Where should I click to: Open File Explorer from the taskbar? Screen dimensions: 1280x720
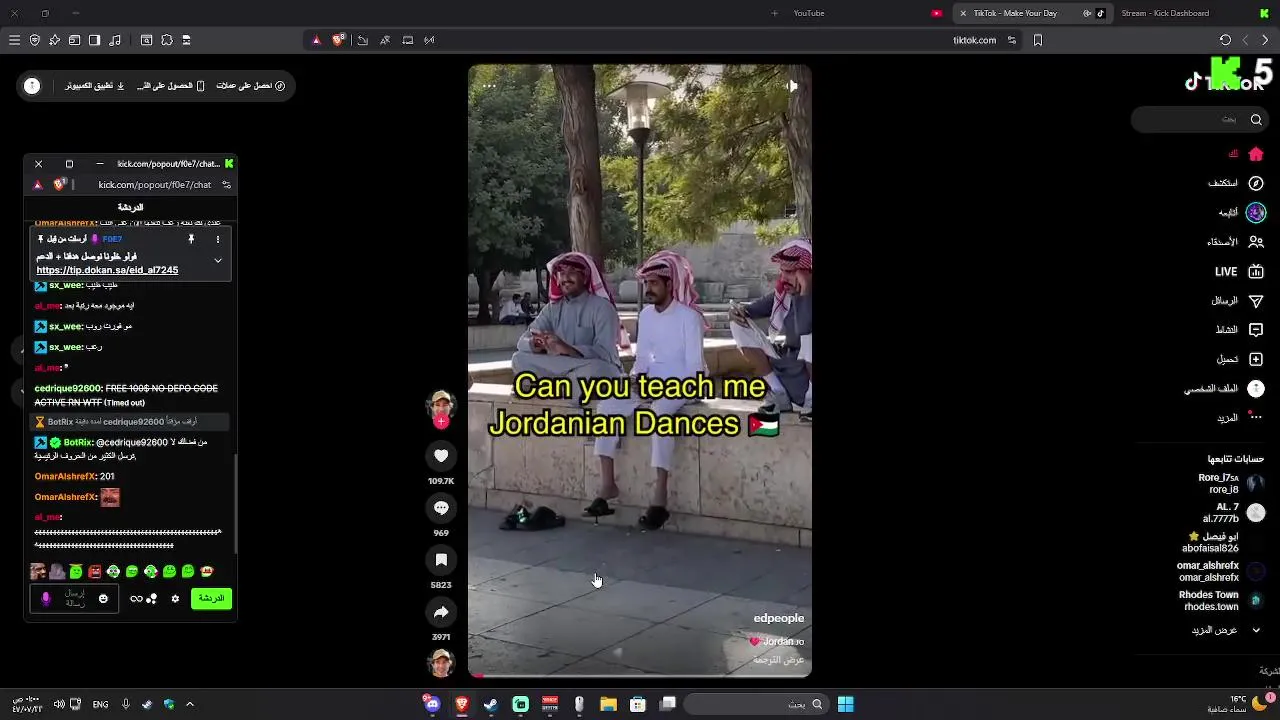[x=608, y=704]
